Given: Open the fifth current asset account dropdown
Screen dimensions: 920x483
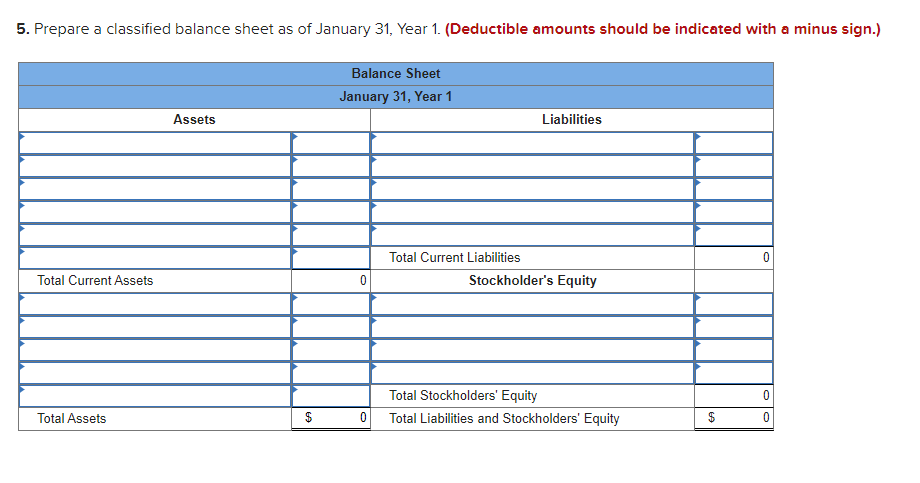Looking at the screenshot, I should pos(155,235).
